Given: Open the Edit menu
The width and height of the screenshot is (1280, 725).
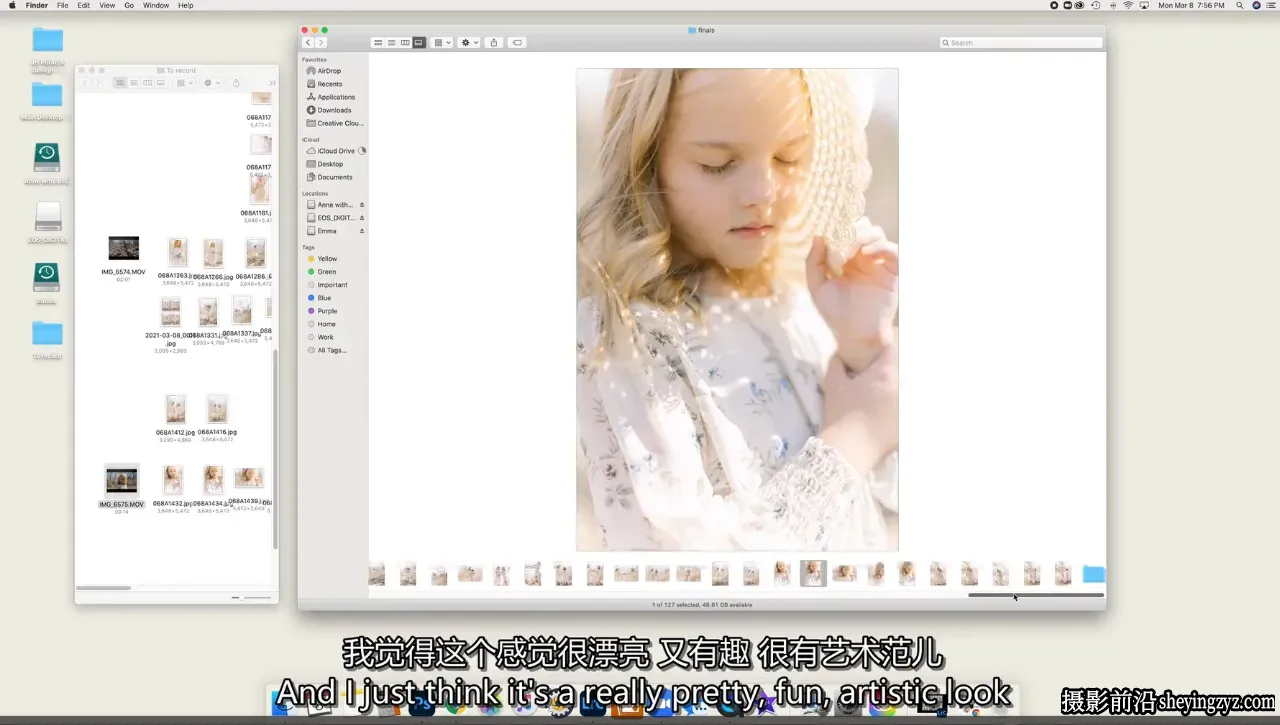Looking at the screenshot, I should coord(84,5).
